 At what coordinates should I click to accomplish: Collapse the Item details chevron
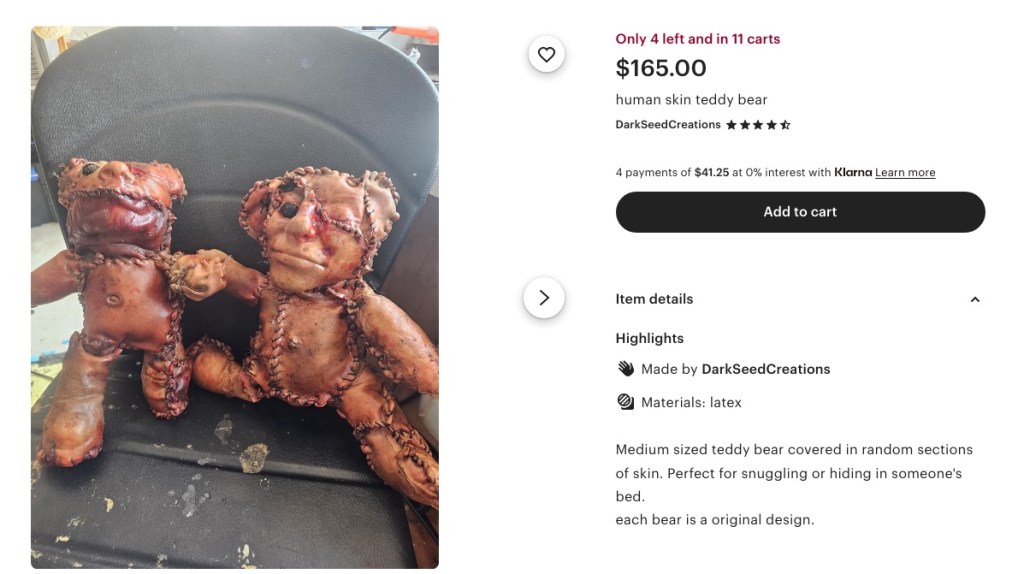(x=975, y=300)
